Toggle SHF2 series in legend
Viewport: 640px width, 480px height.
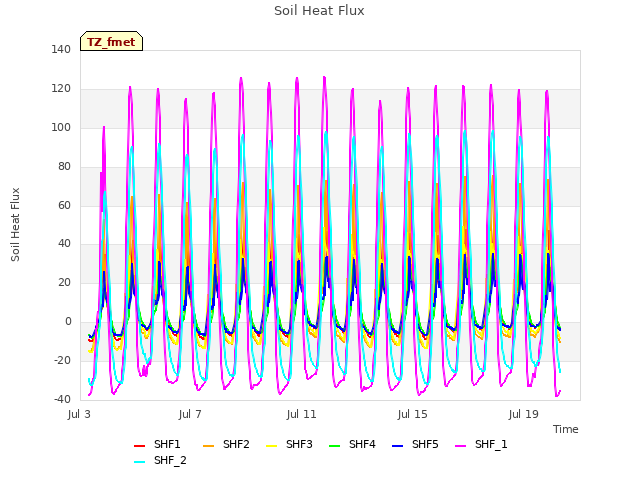226,444
